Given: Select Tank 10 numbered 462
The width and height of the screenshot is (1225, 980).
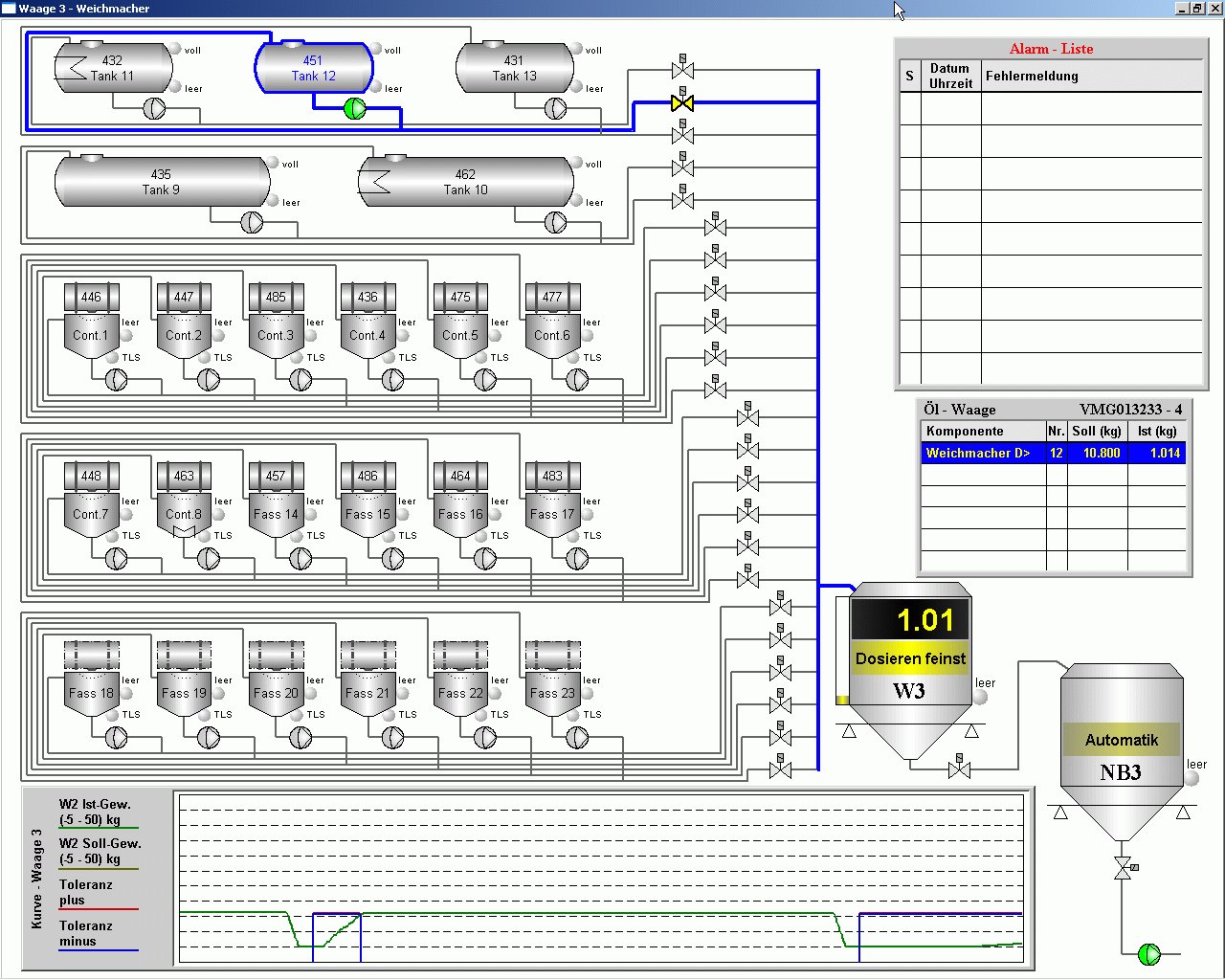Looking at the screenshot, I should tap(466, 181).
